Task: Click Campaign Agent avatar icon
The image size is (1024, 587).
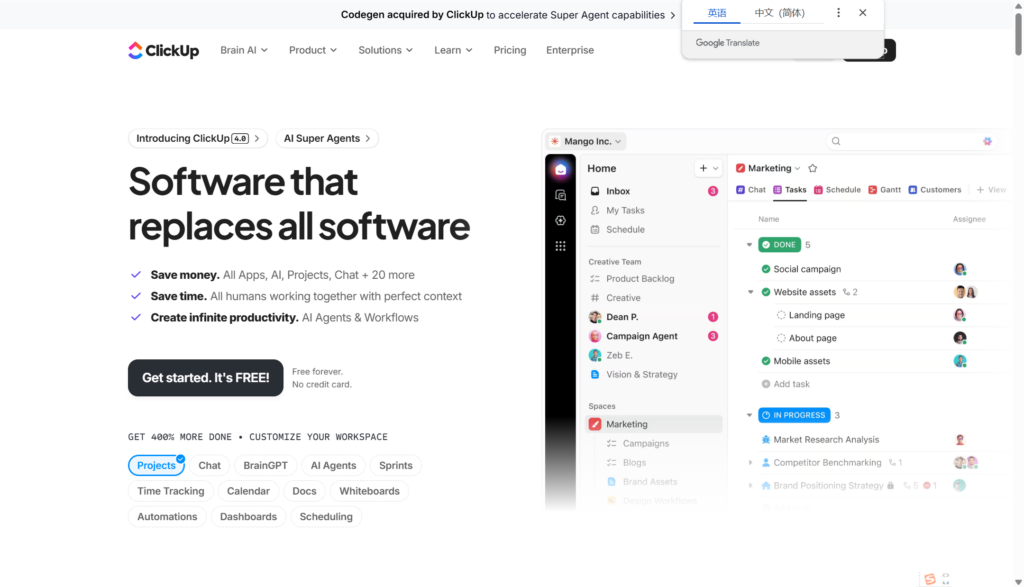Action: click(x=595, y=336)
